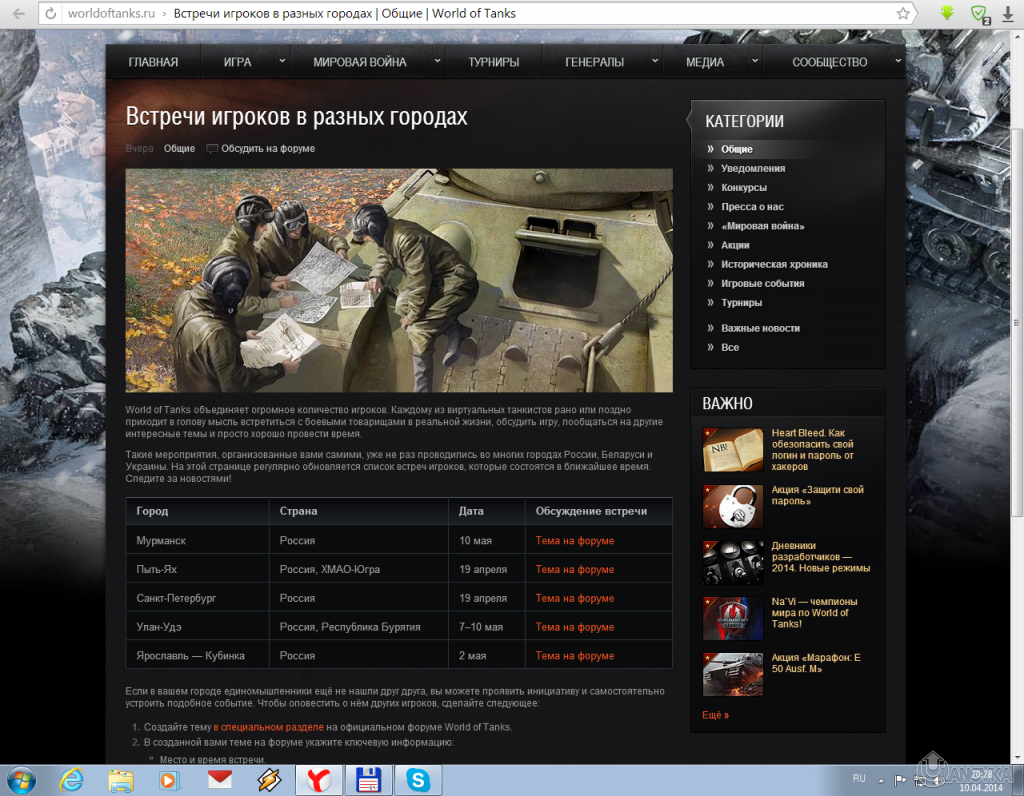Expand the МИРОВАЯ ВОЙНА dropdown arrow
1024x796 pixels.
click(x=437, y=61)
